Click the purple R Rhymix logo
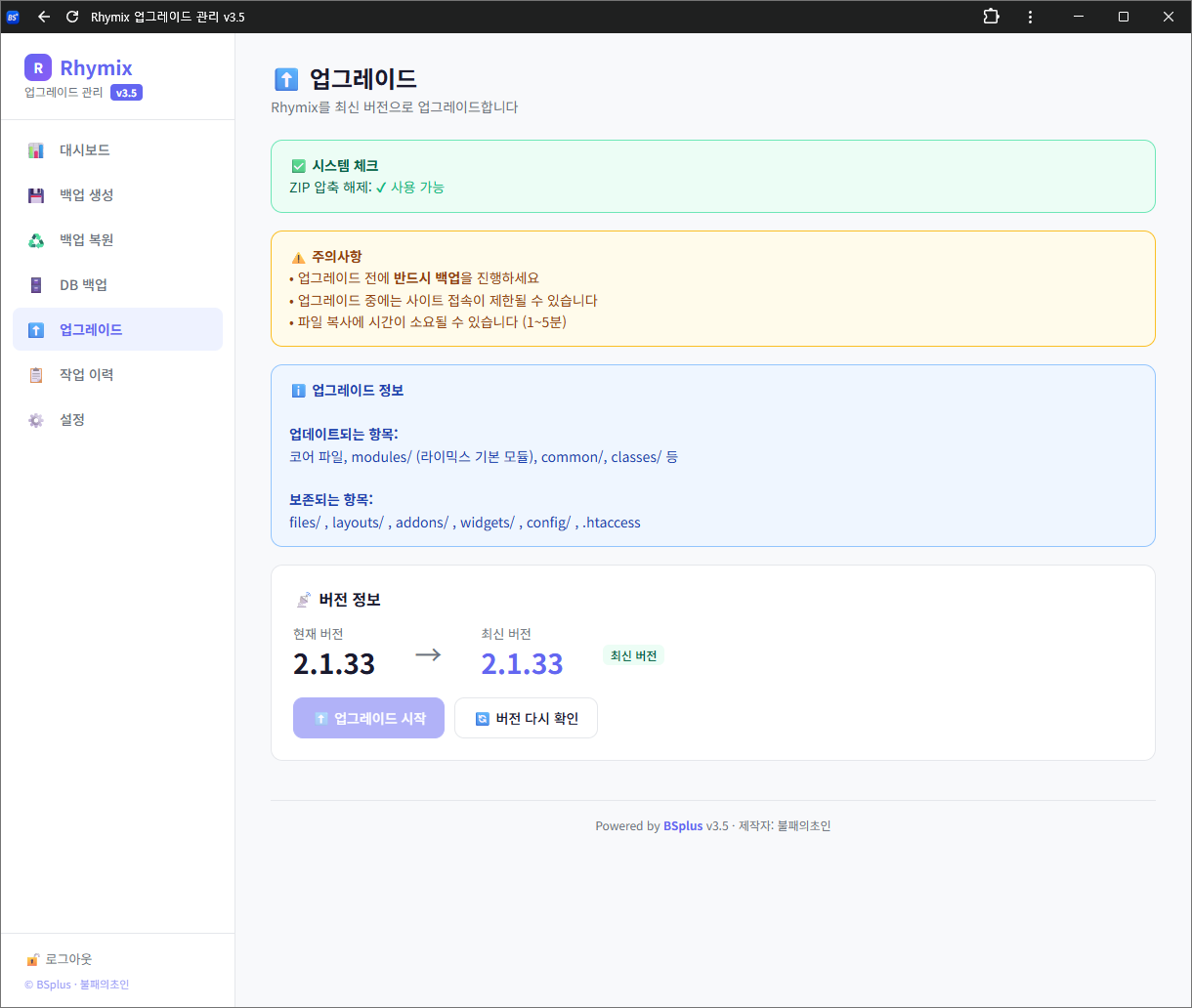Screen dimensions: 1192x1008 (x=38, y=67)
